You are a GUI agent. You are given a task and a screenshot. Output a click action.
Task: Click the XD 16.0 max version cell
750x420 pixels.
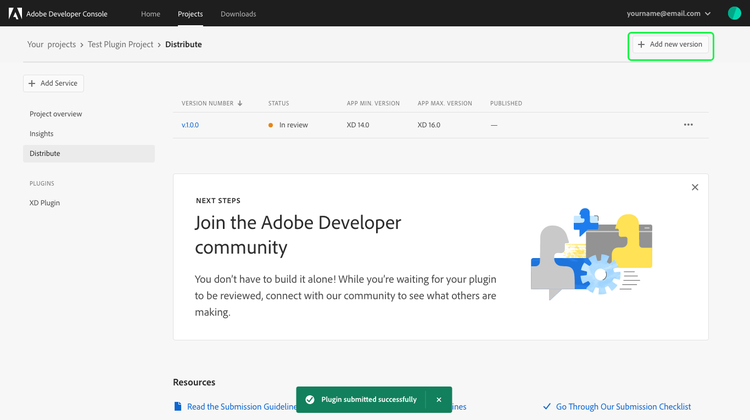tap(429, 125)
